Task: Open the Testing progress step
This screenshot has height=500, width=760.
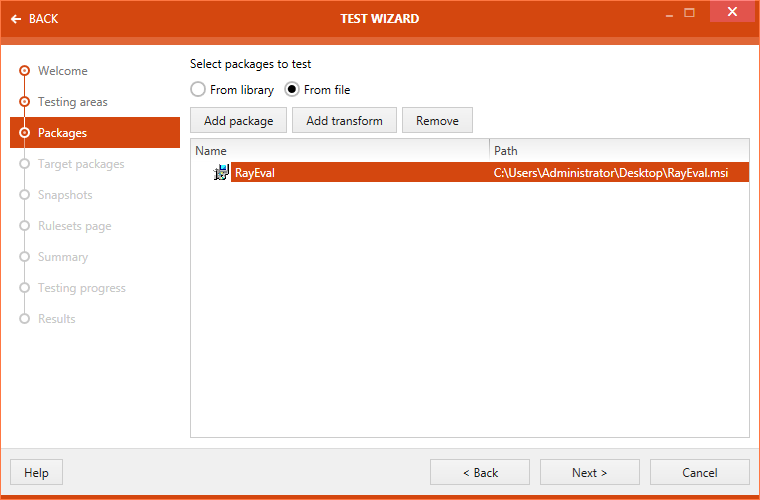Action: click(81, 288)
